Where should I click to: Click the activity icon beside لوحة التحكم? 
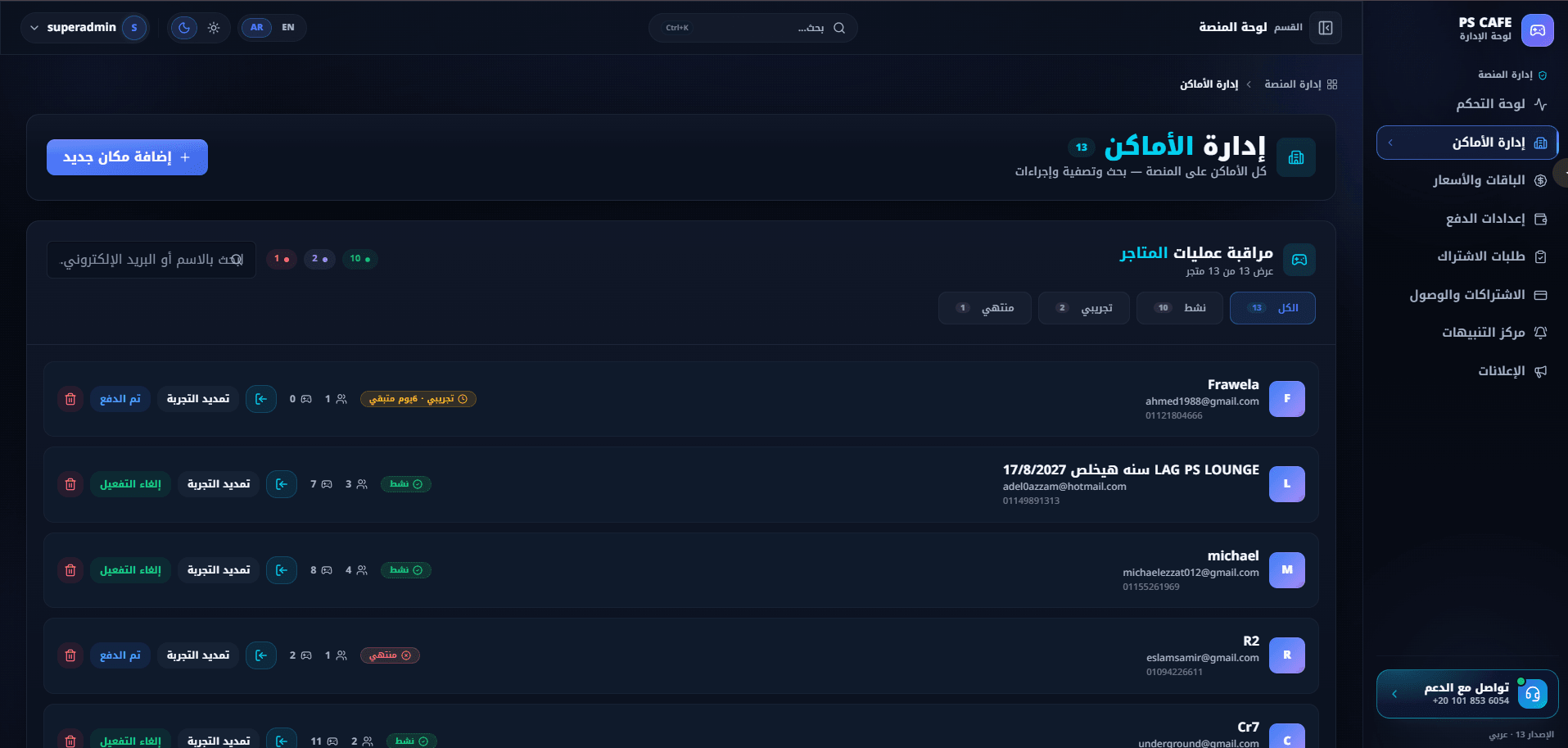[x=1540, y=104]
